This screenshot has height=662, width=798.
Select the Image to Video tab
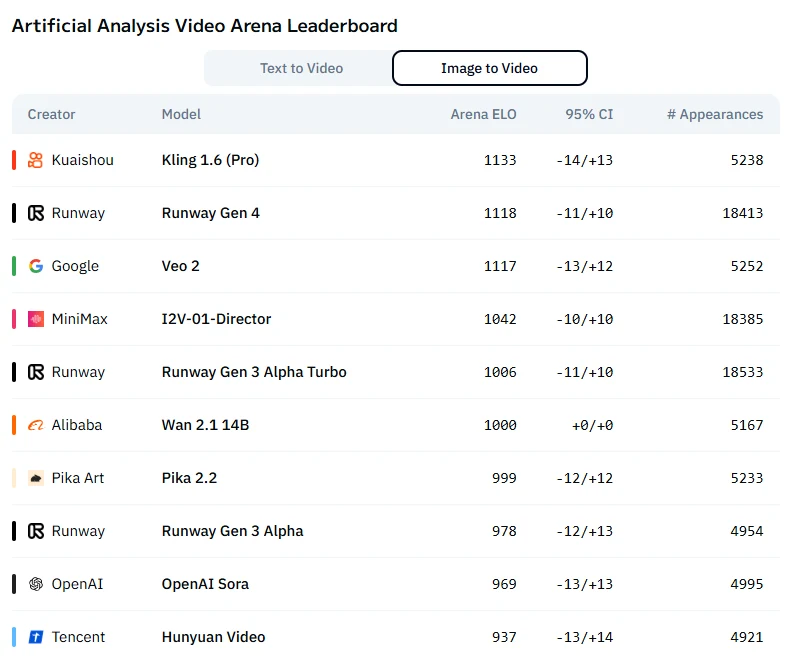tap(490, 68)
